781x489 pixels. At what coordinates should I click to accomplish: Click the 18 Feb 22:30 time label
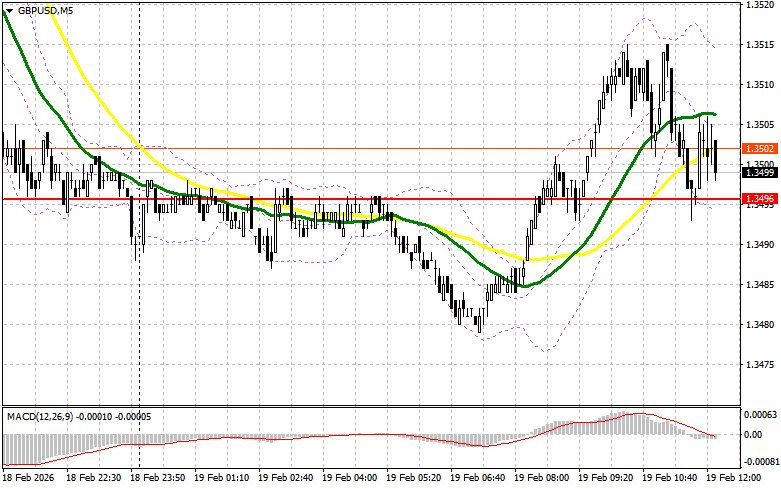(93, 478)
